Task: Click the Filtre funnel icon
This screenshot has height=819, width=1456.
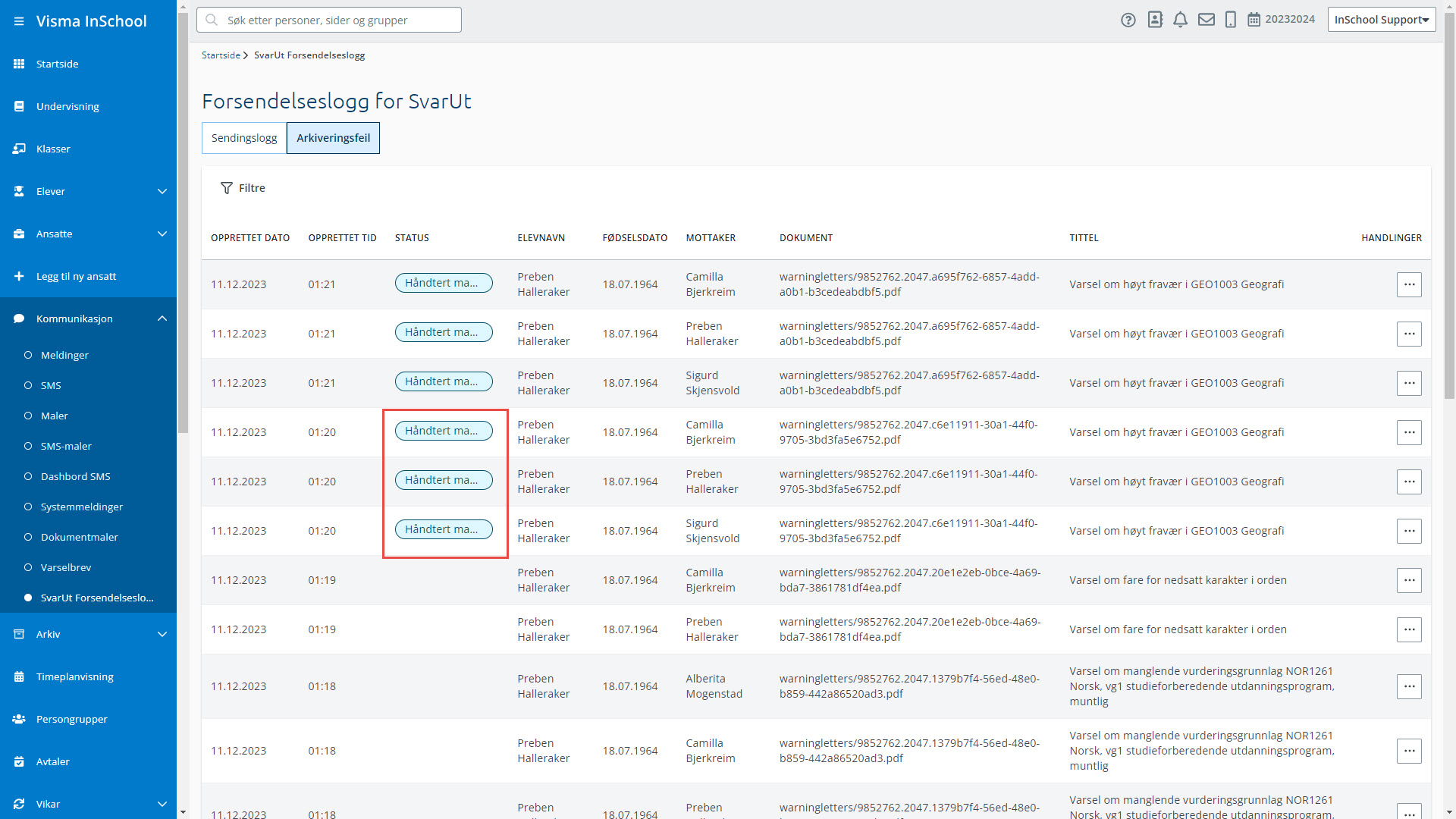Action: (x=226, y=188)
